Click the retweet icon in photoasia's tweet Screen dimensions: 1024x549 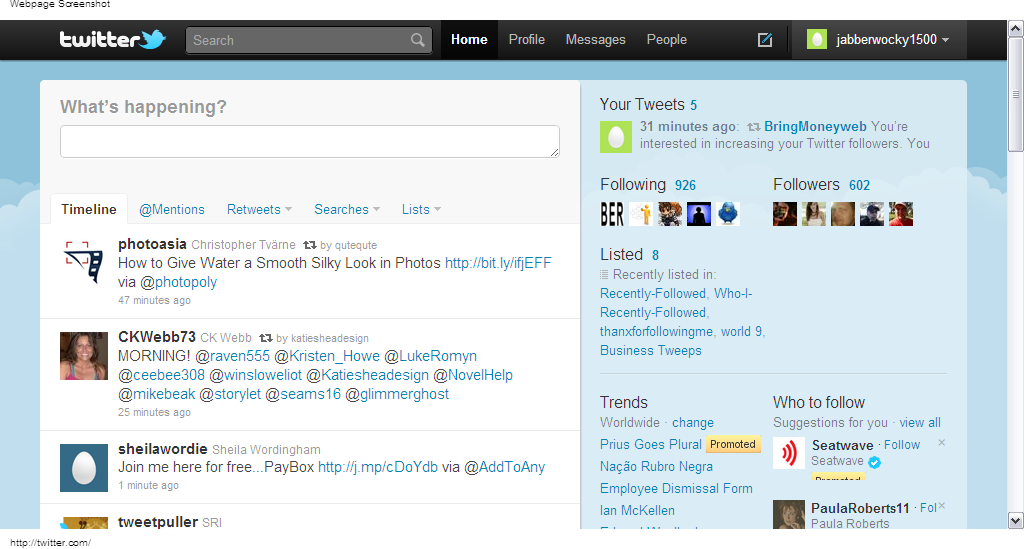[x=310, y=245]
